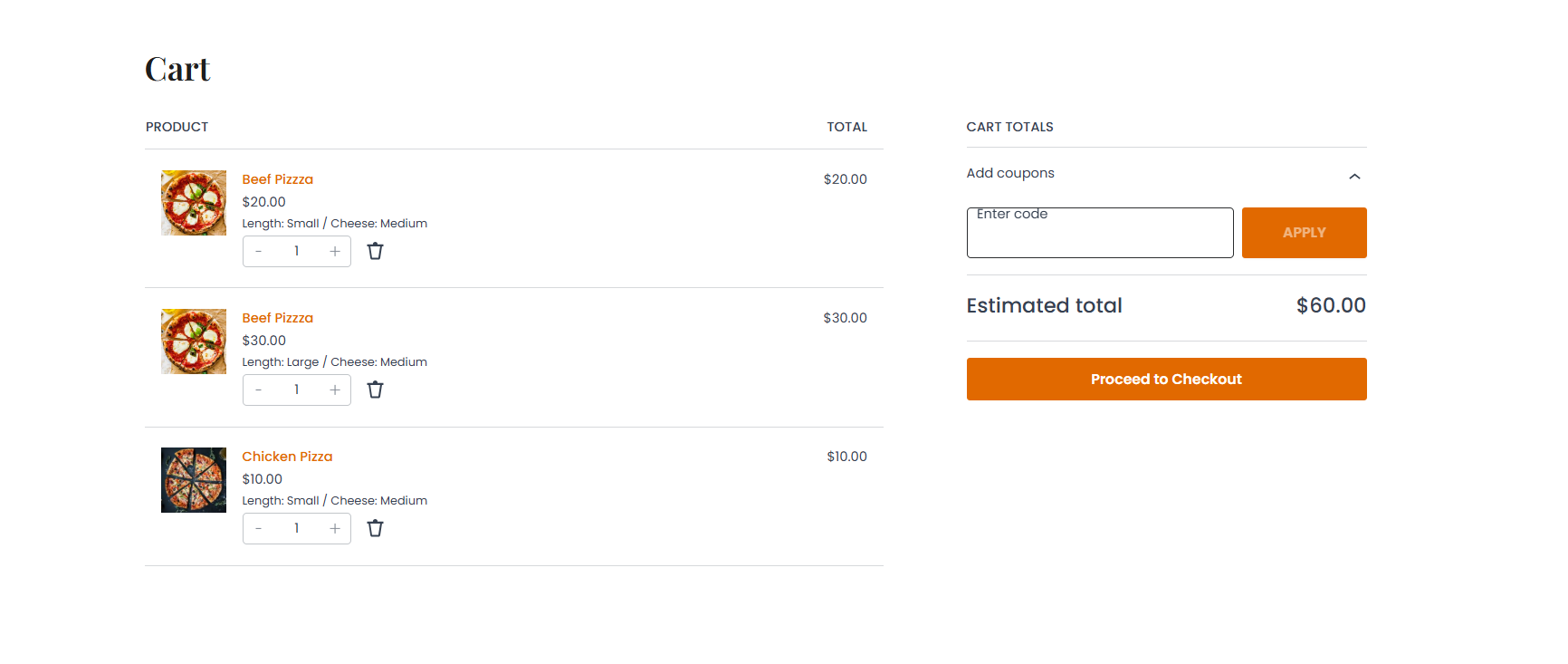Add one more Chicken Pizza
The height and width of the screenshot is (664, 1568).
click(335, 528)
